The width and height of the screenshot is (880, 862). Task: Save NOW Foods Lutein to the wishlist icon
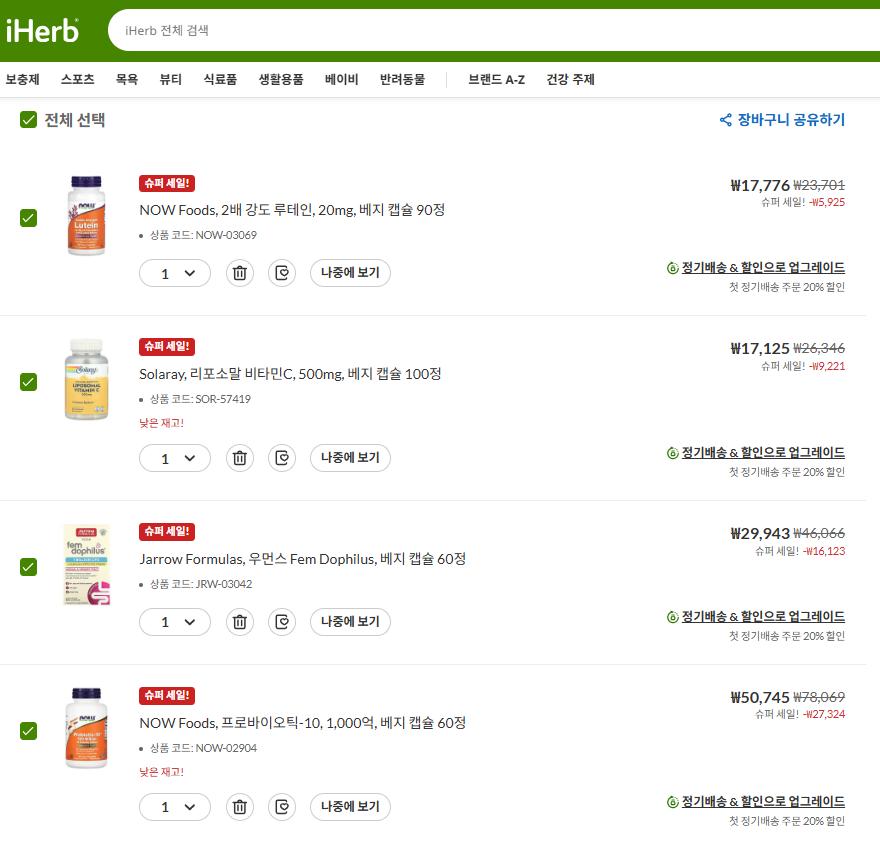[x=282, y=273]
